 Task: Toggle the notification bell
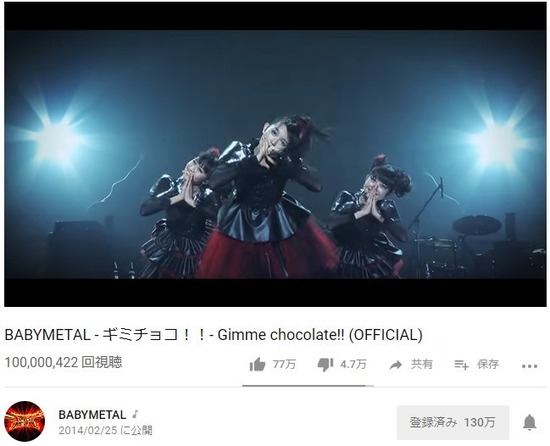(x=530, y=422)
